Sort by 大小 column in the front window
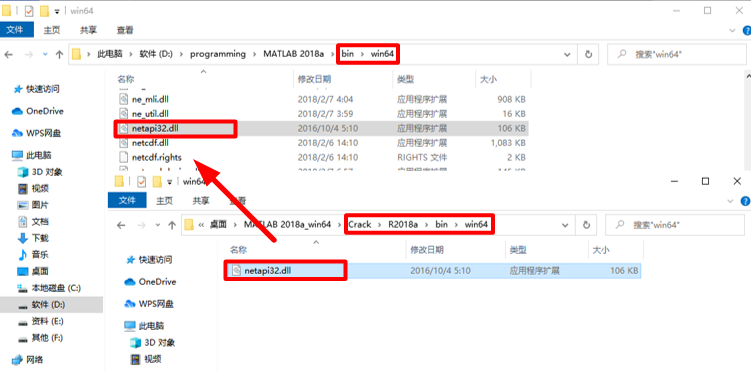This screenshot has height=382, width=754. point(601,250)
